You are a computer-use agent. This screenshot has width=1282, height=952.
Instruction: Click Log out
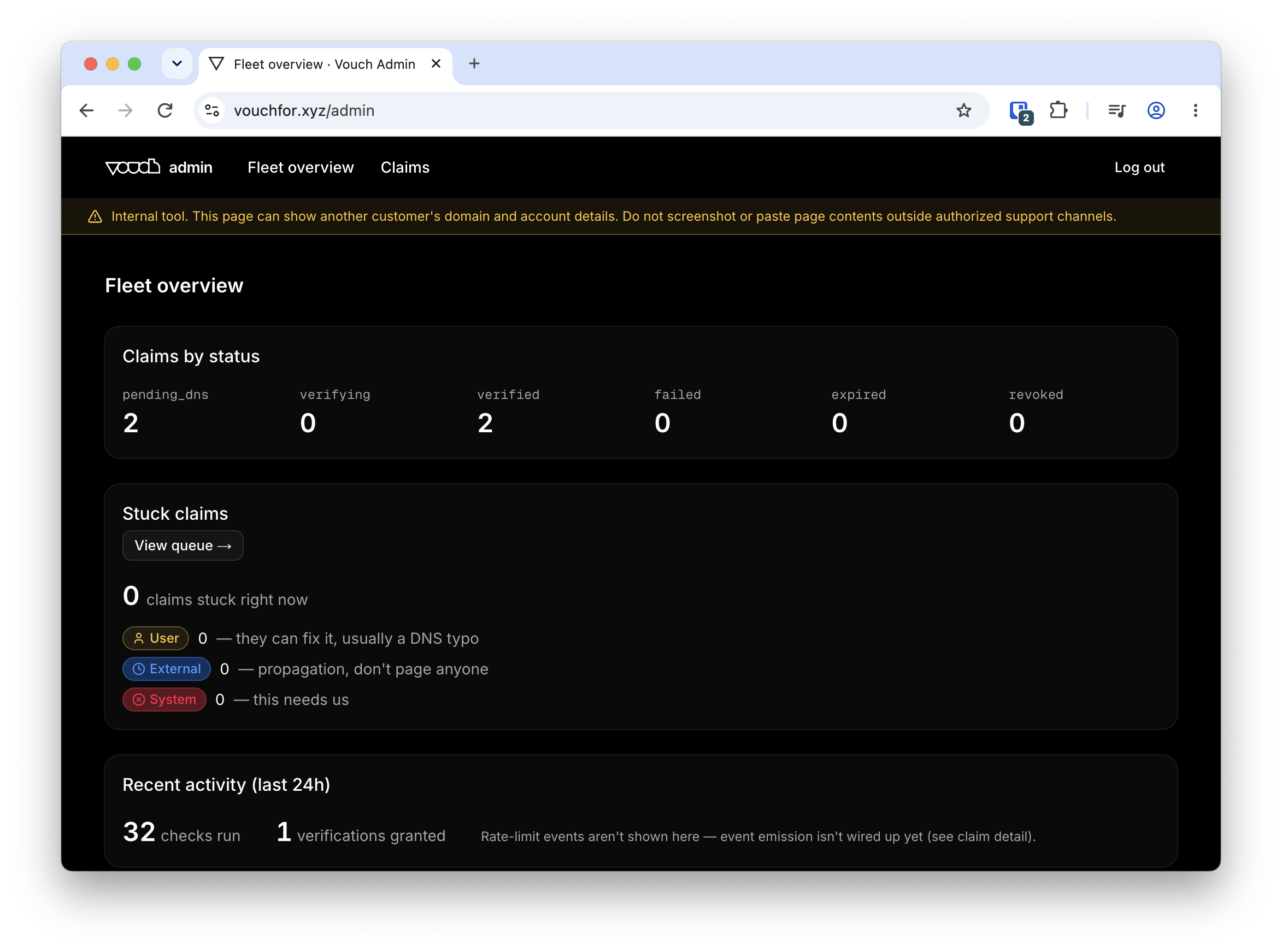1139,167
